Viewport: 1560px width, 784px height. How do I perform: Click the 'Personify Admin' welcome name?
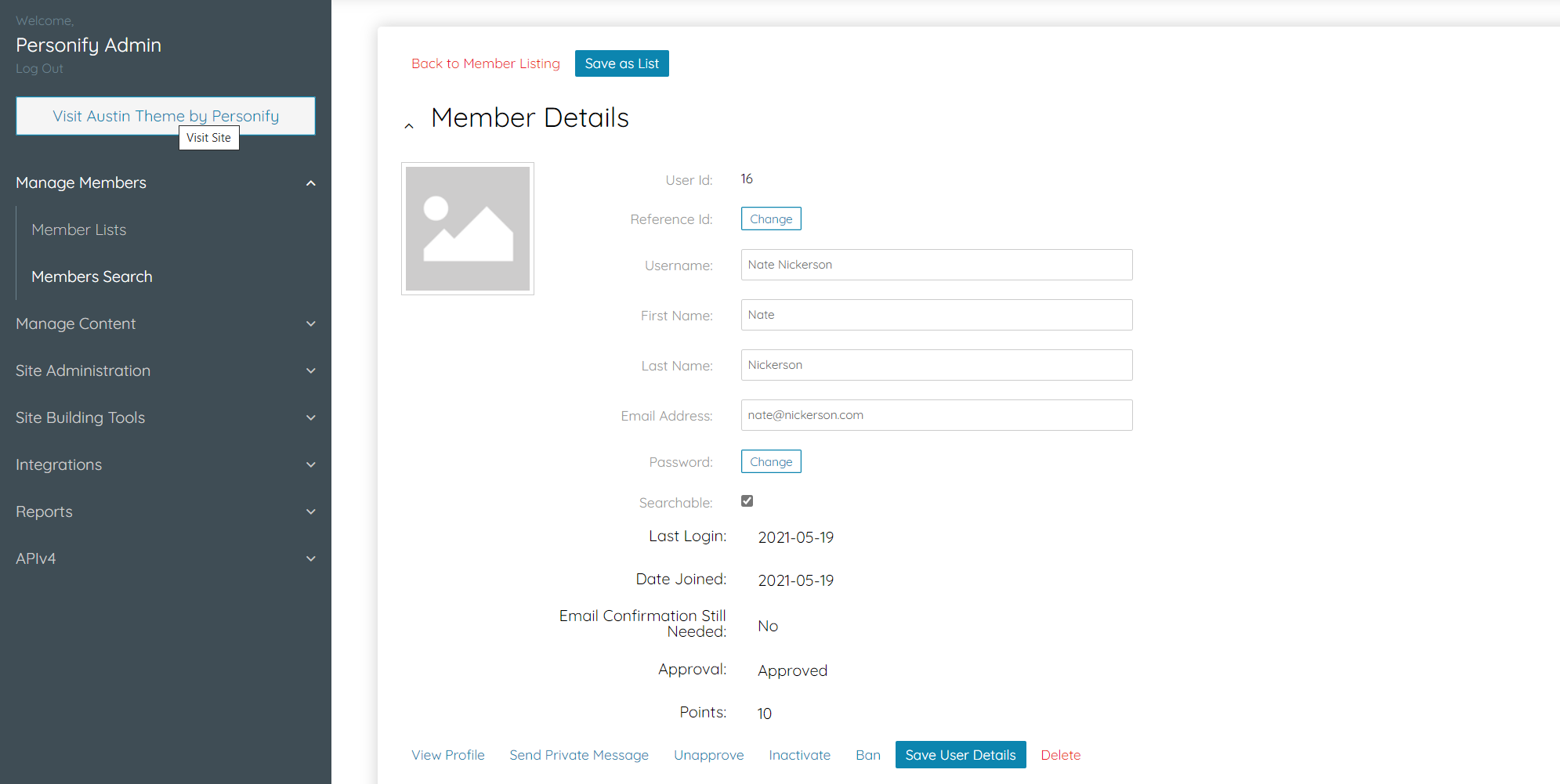[x=89, y=45]
